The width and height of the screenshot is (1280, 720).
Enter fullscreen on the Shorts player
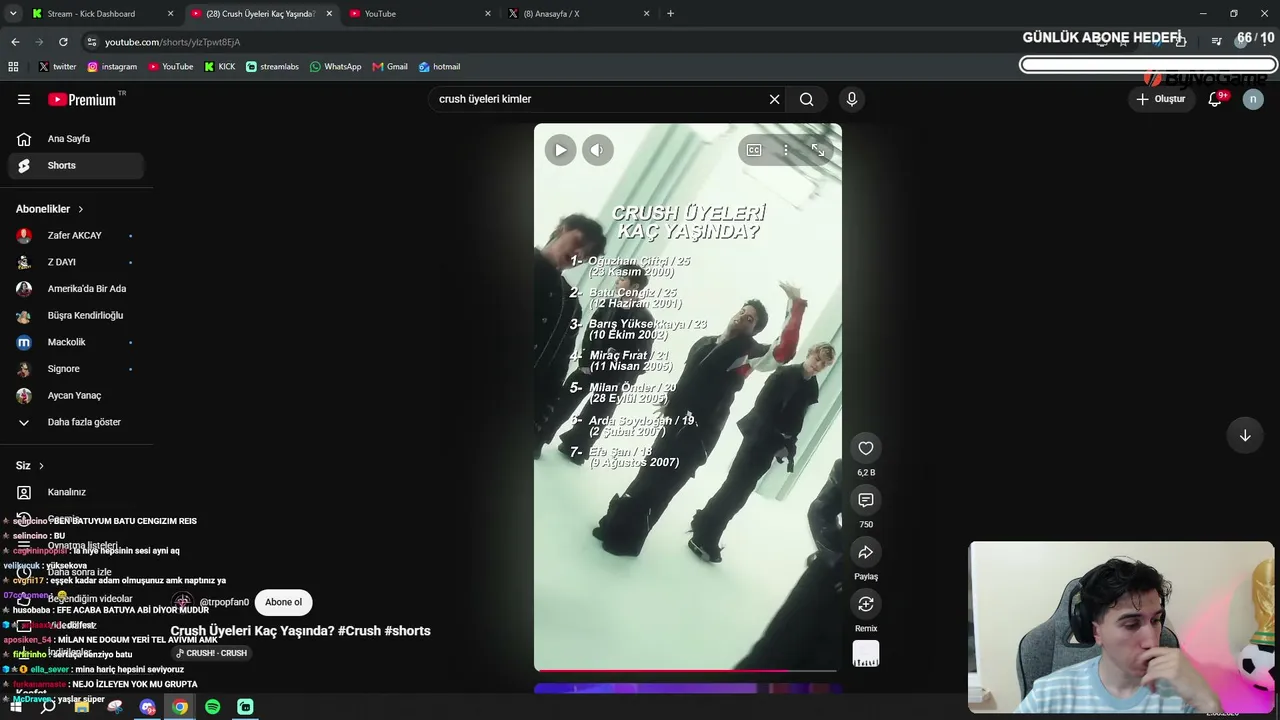coord(818,150)
